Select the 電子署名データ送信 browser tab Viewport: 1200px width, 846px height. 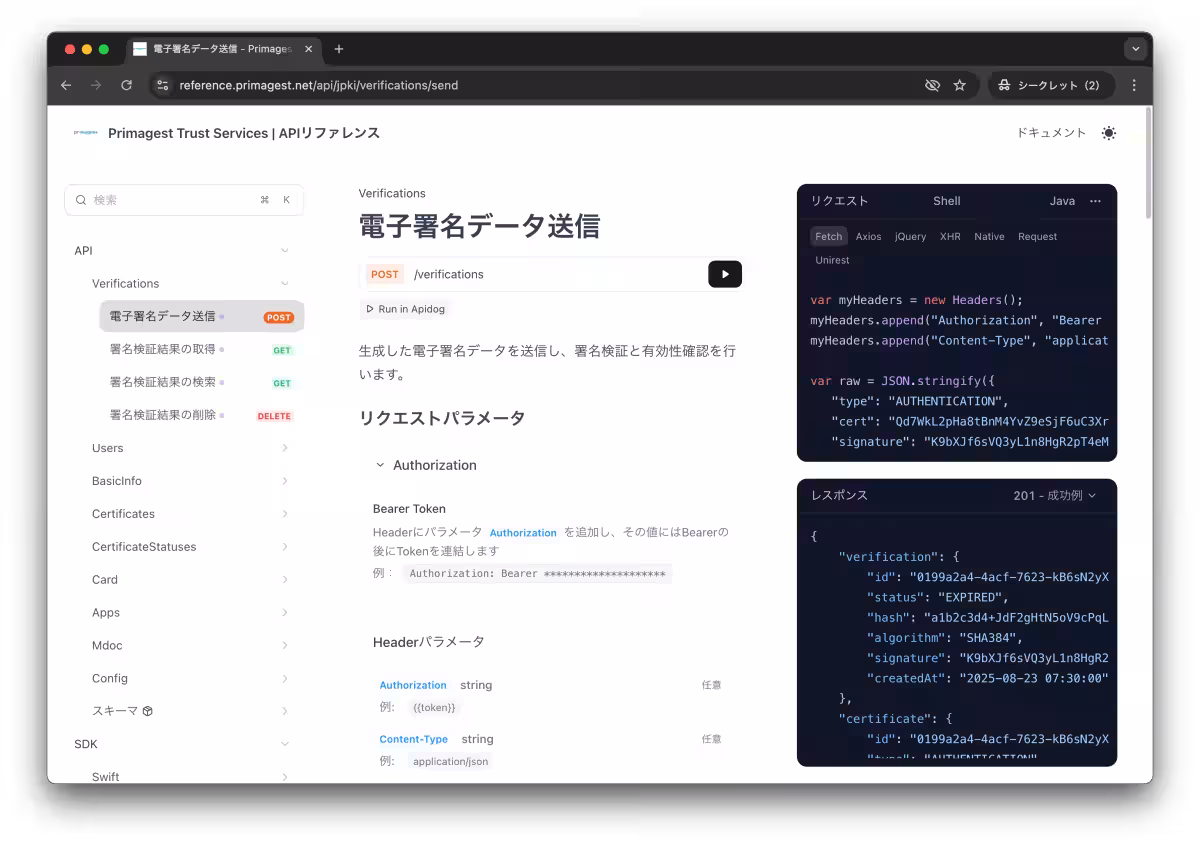pyautogui.click(x=223, y=49)
